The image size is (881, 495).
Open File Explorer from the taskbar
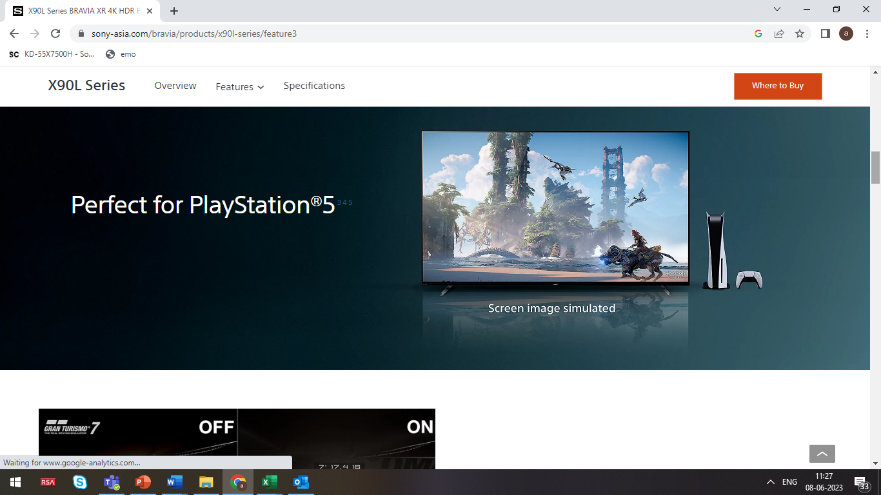(x=206, y=482)
